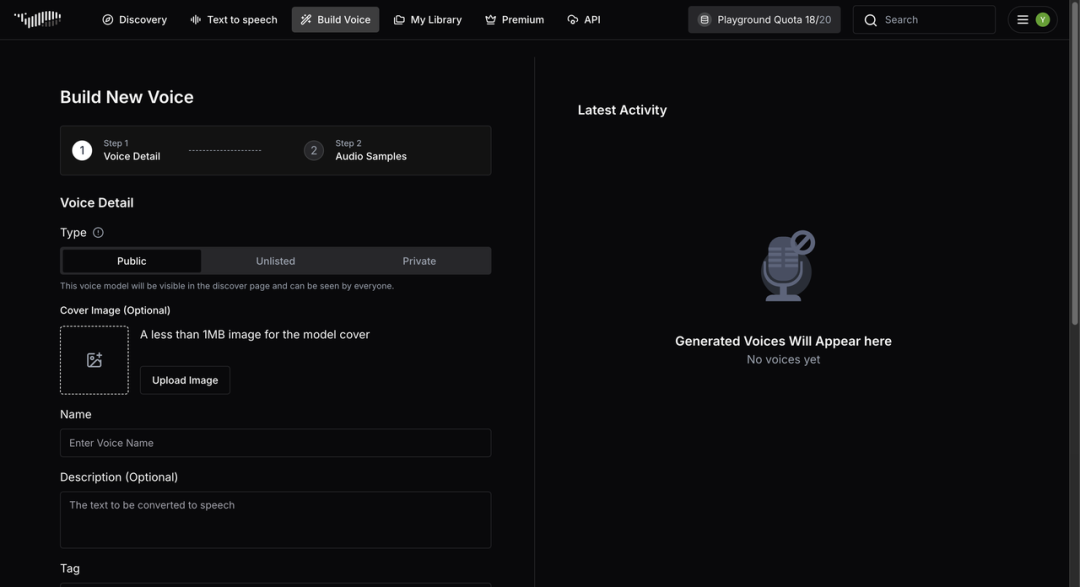The height and width of the screenshot is (587, 1080).
Task: Click the crown Premium icon
Action: tap(490, 20)
